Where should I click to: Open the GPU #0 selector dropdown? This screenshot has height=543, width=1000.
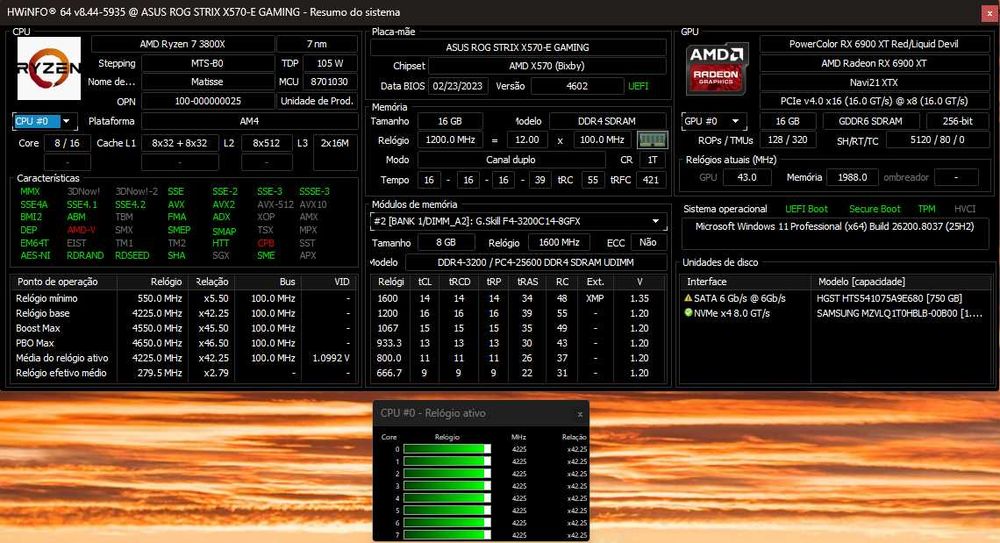tap(712, 121)
